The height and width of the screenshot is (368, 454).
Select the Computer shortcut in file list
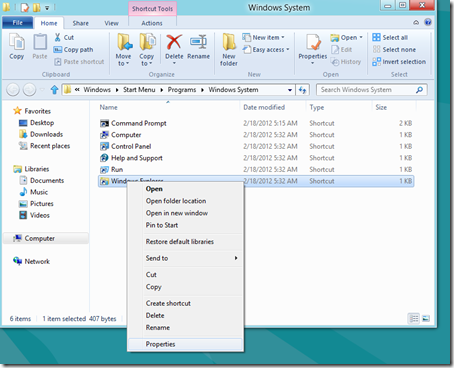point(256,135)
